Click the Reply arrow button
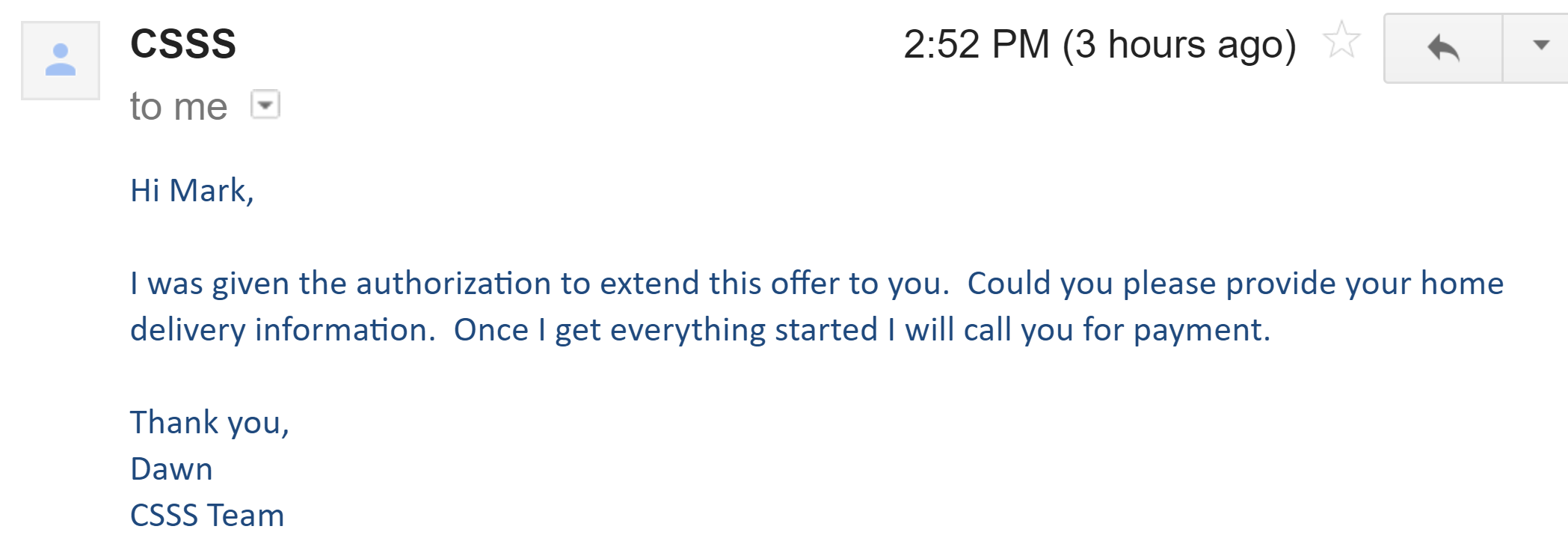1568x559 pixels. tap(1443, 48)
